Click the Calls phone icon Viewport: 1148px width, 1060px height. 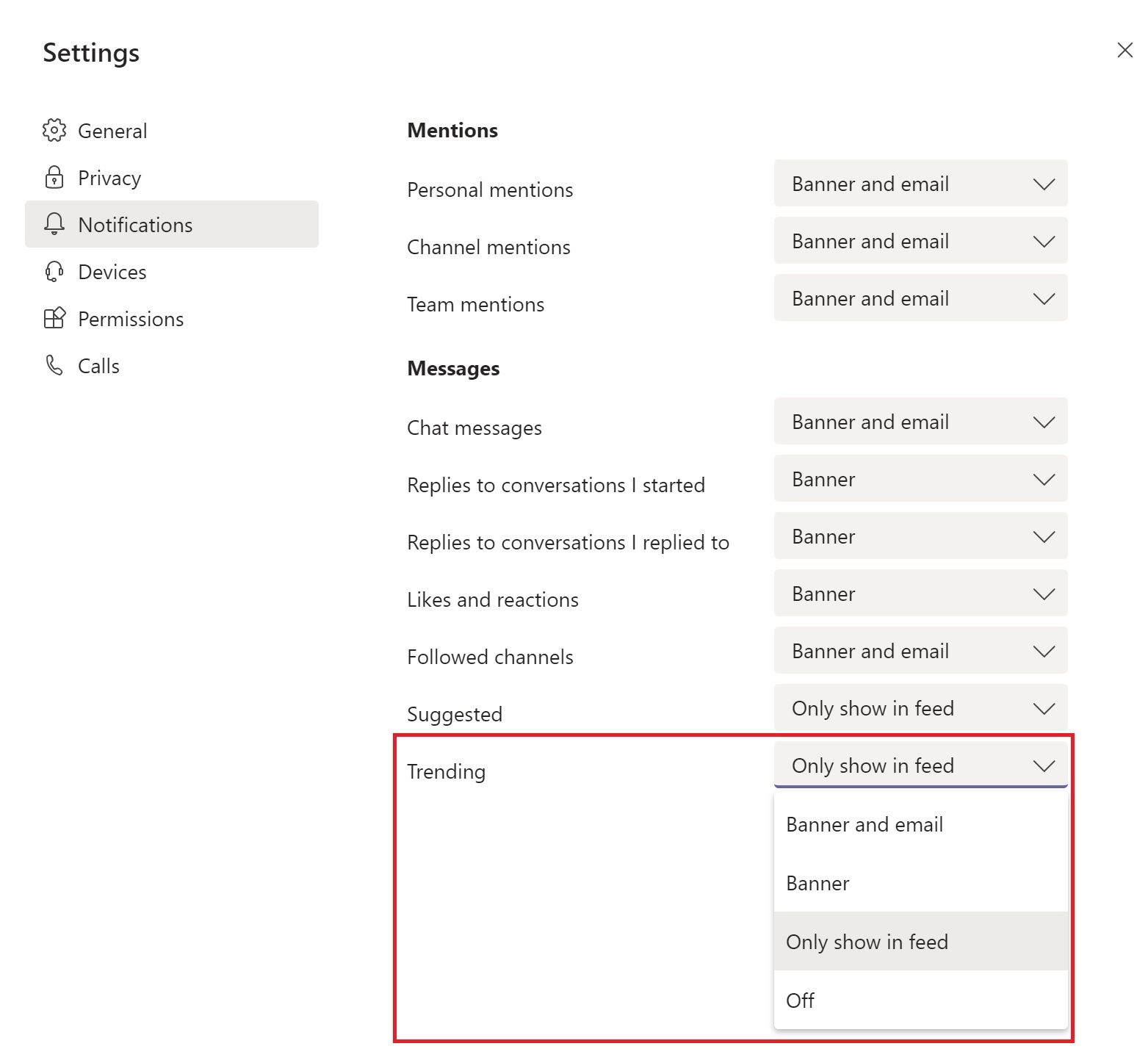coord(54,366)
